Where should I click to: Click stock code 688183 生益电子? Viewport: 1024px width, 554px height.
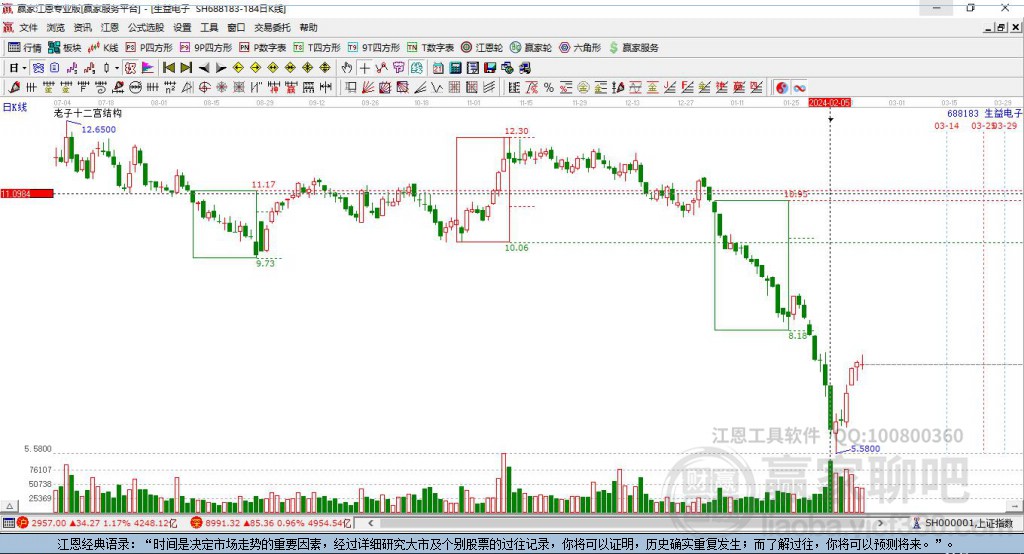[x=984, y=114]
